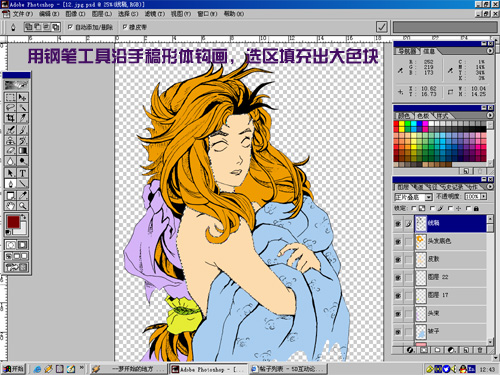
Task: Toggle lock position checkbox
Action: [450, 208]
